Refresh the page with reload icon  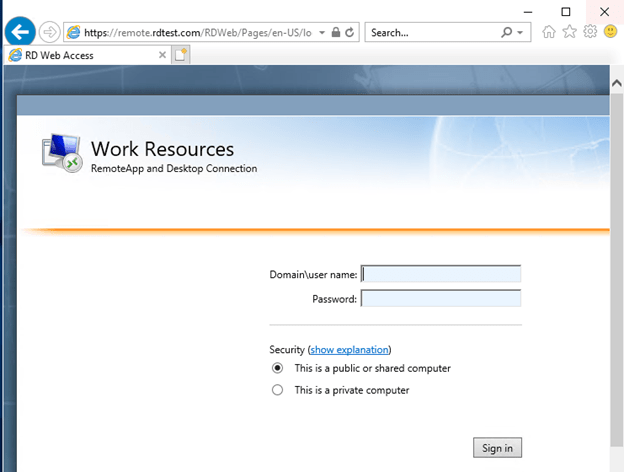[350, 32]
